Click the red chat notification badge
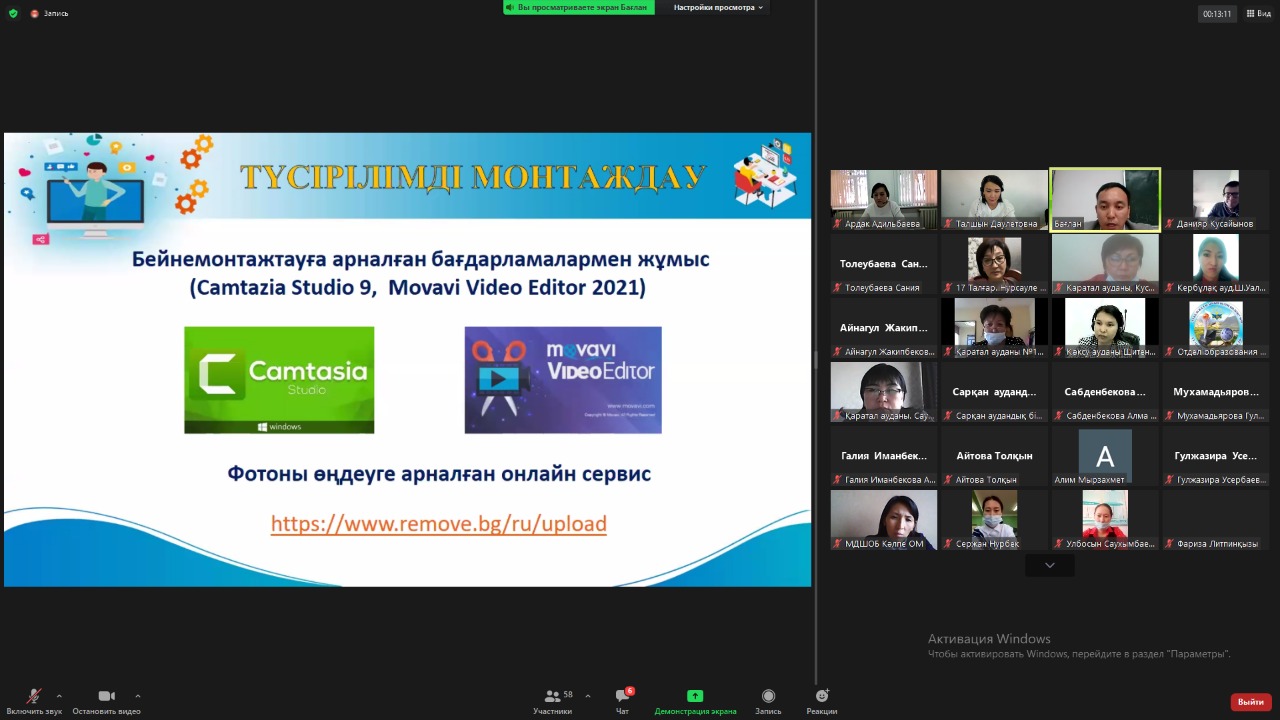This screenshot has height=720, width=1280. click(x=629, y=691)
